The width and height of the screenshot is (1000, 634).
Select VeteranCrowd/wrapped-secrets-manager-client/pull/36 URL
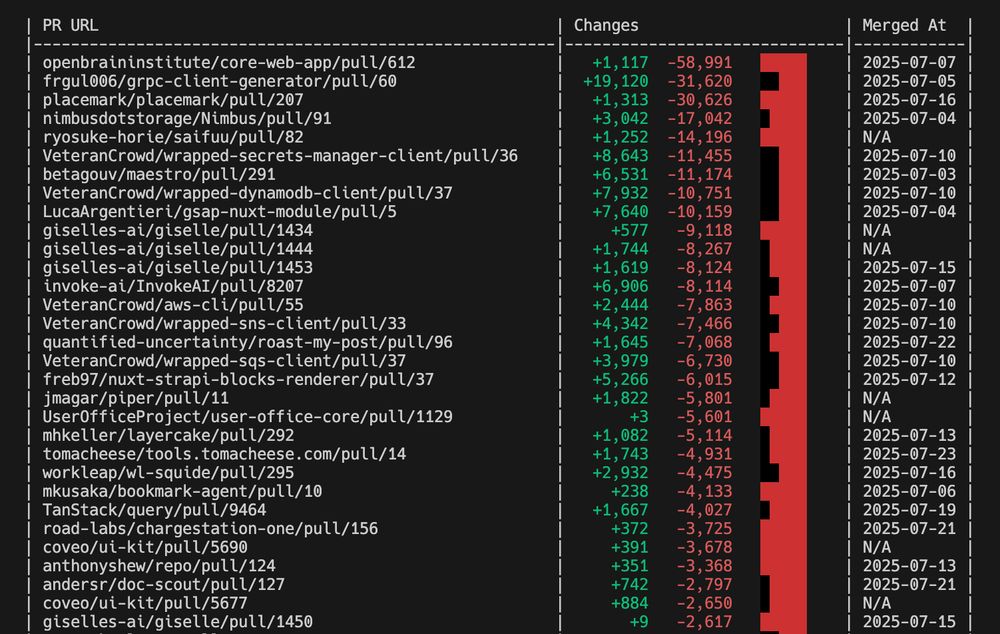click(x=280, y=156)
